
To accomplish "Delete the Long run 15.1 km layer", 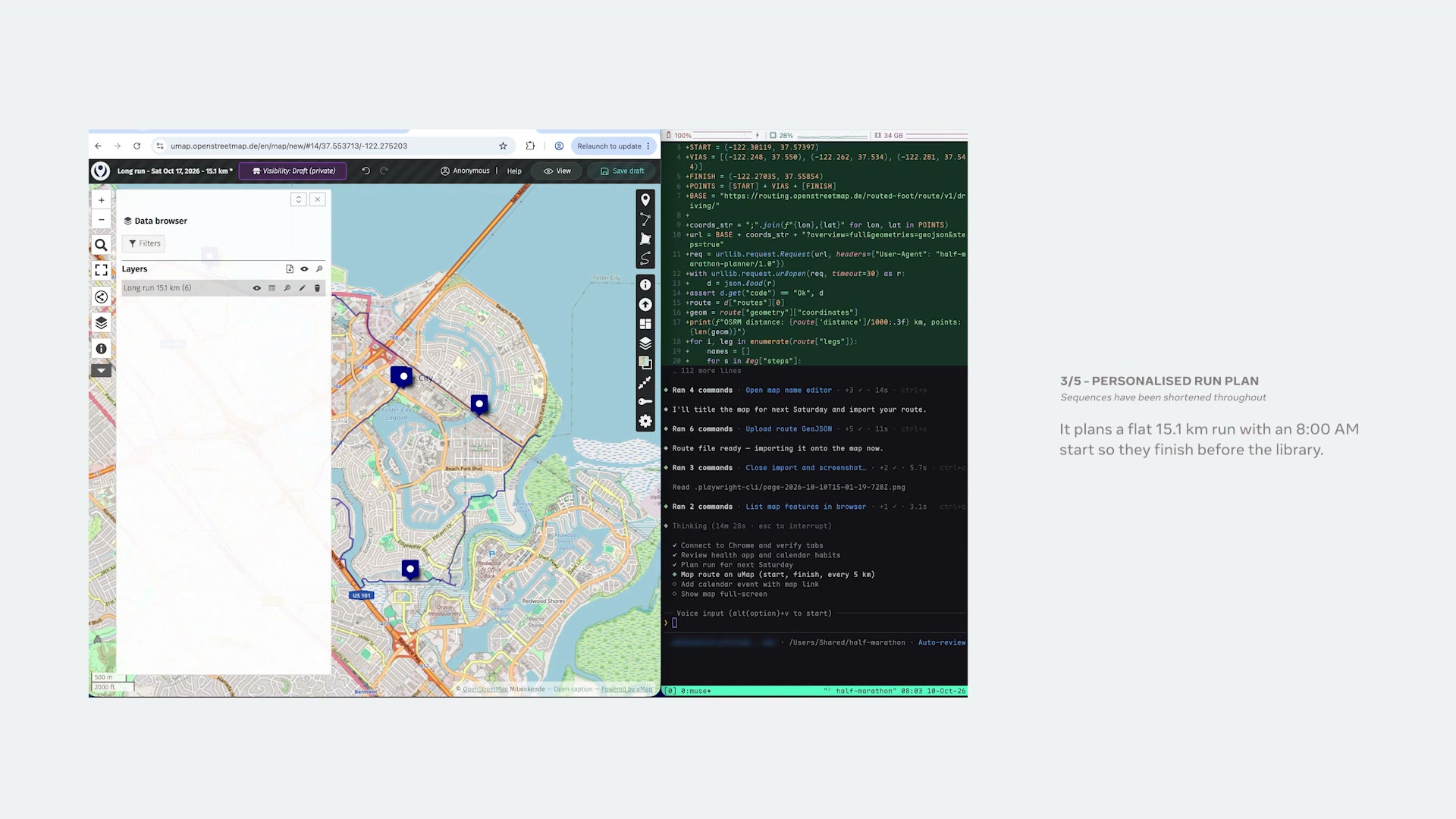I will [x=317, y=288].
